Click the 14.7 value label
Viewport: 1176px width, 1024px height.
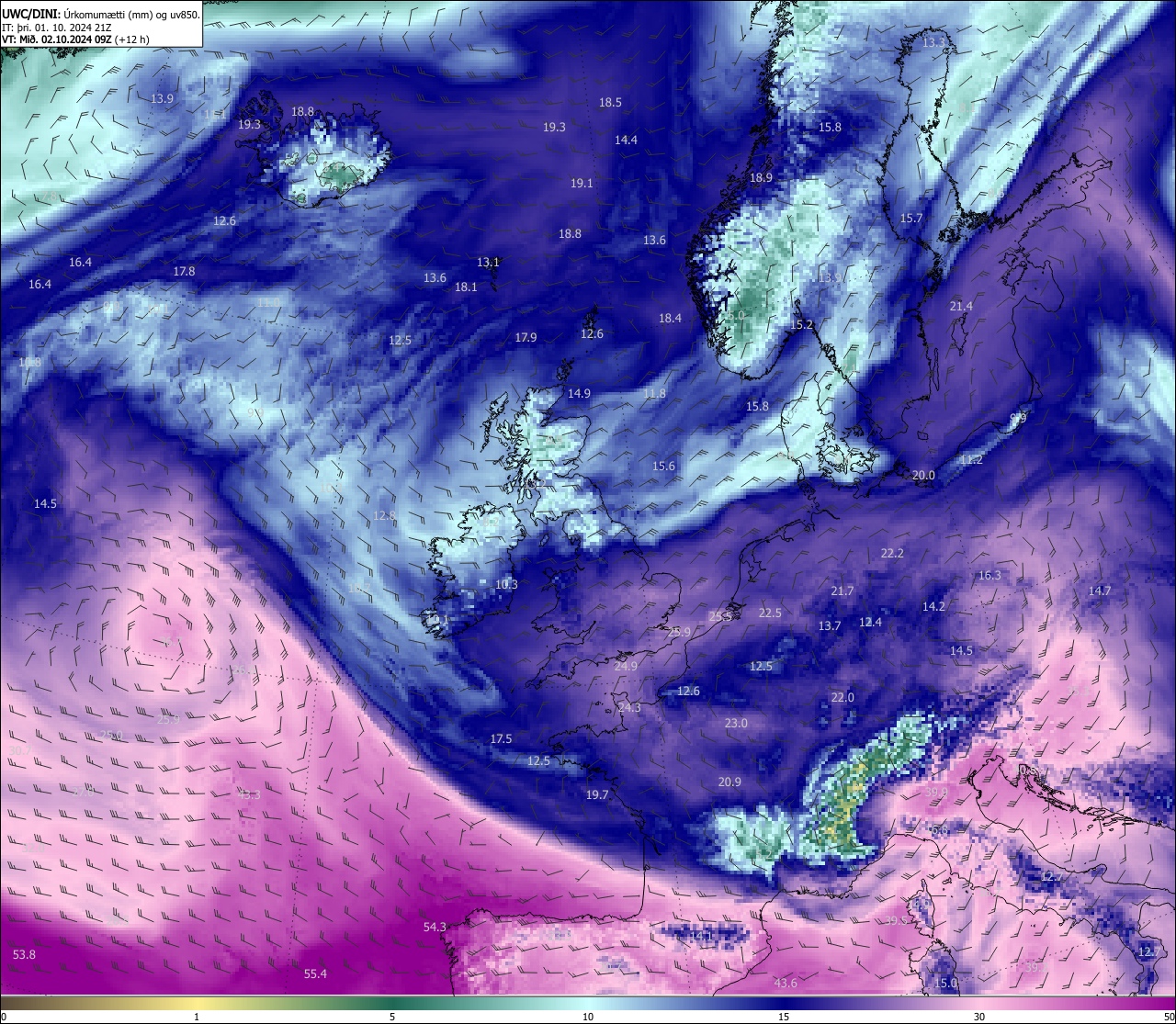tap(1100, 591)
